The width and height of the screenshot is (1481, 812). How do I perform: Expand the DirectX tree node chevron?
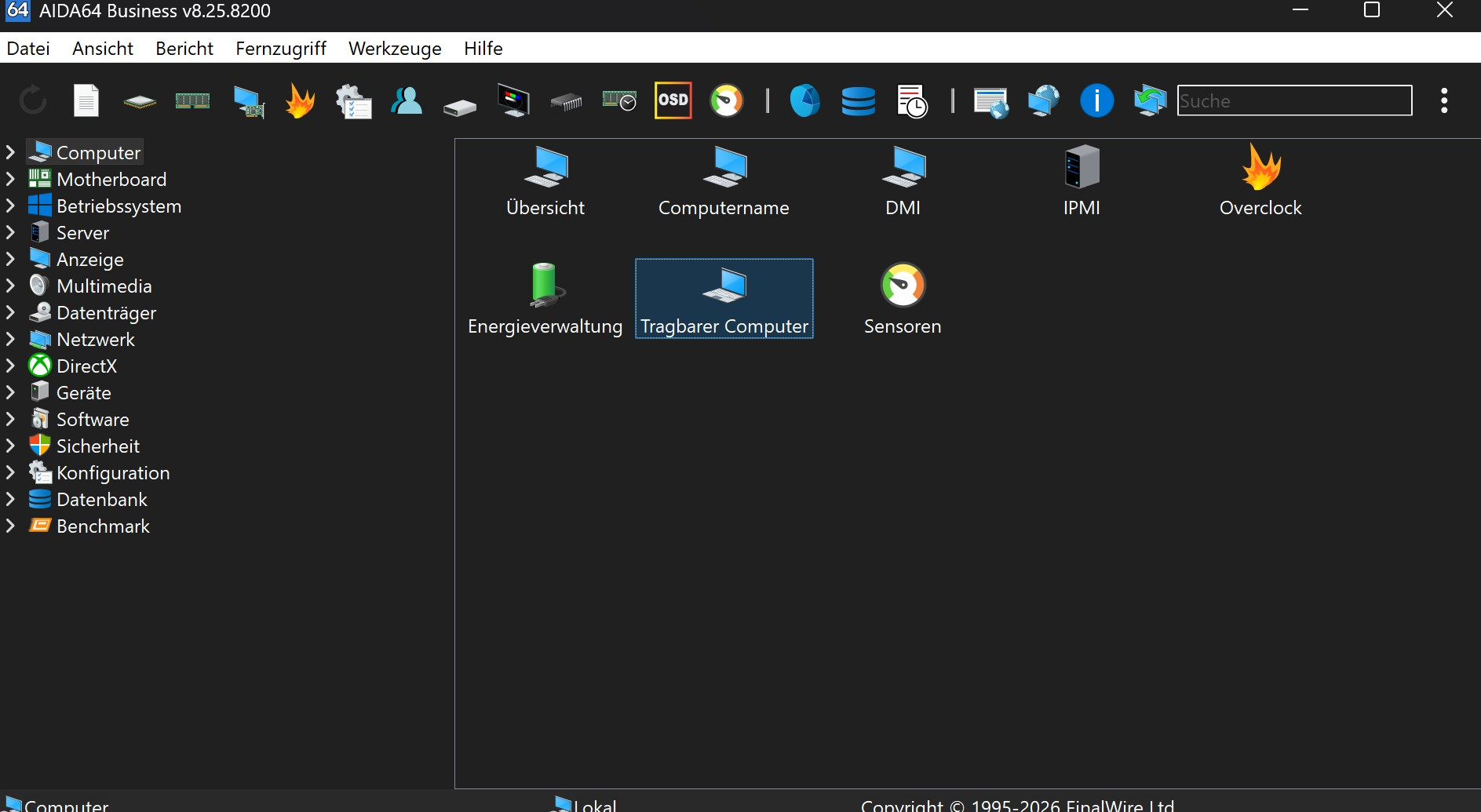point(10,366)
